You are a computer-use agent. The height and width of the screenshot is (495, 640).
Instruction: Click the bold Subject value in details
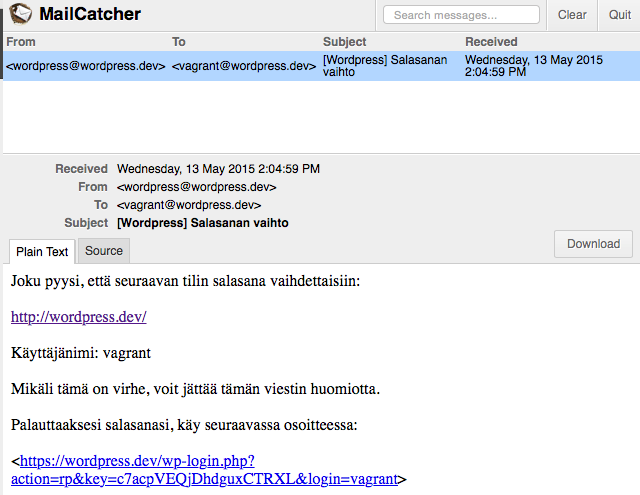coord(203,223)
